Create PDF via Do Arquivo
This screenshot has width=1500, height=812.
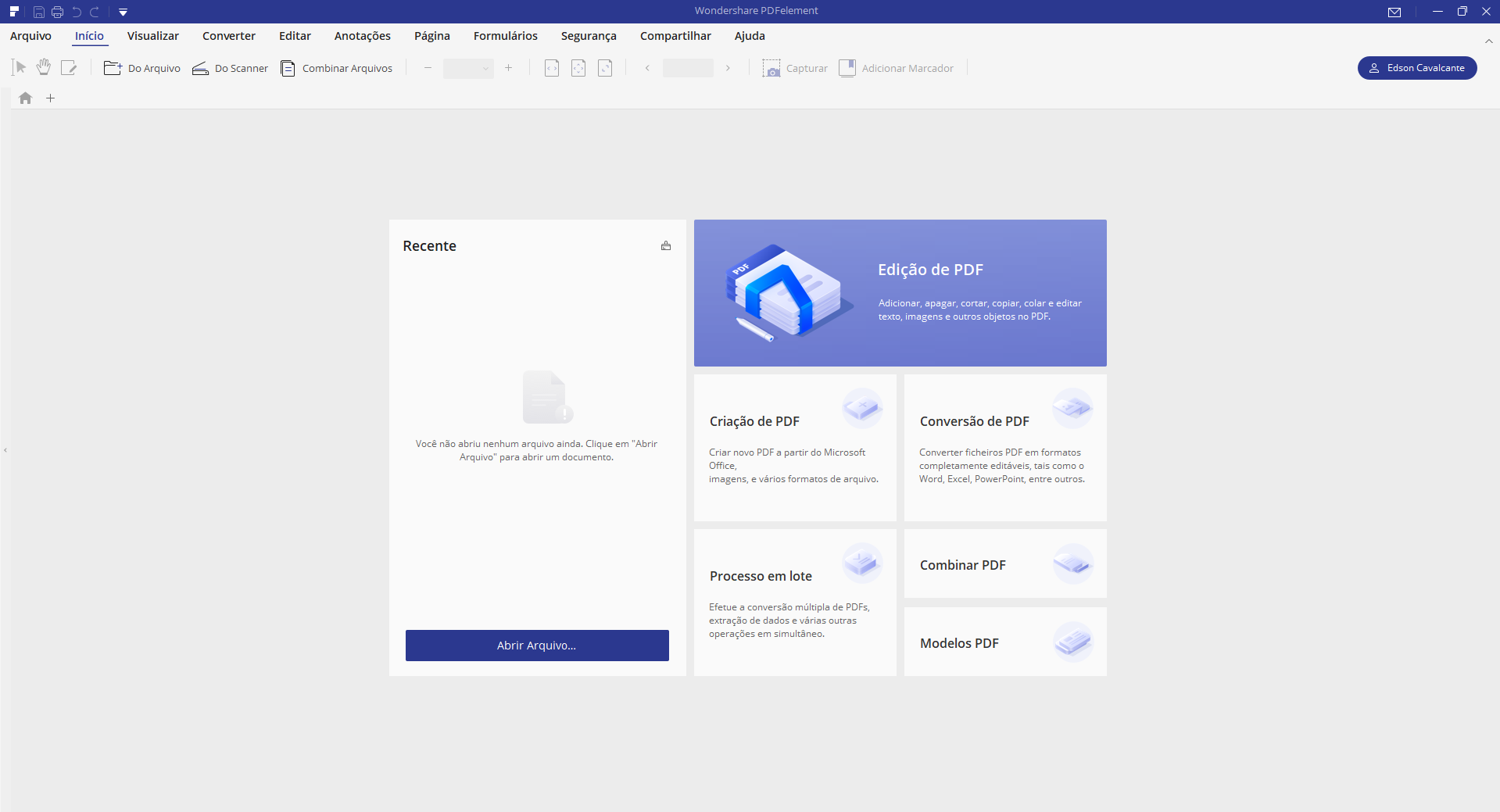(x=142, y=69)
